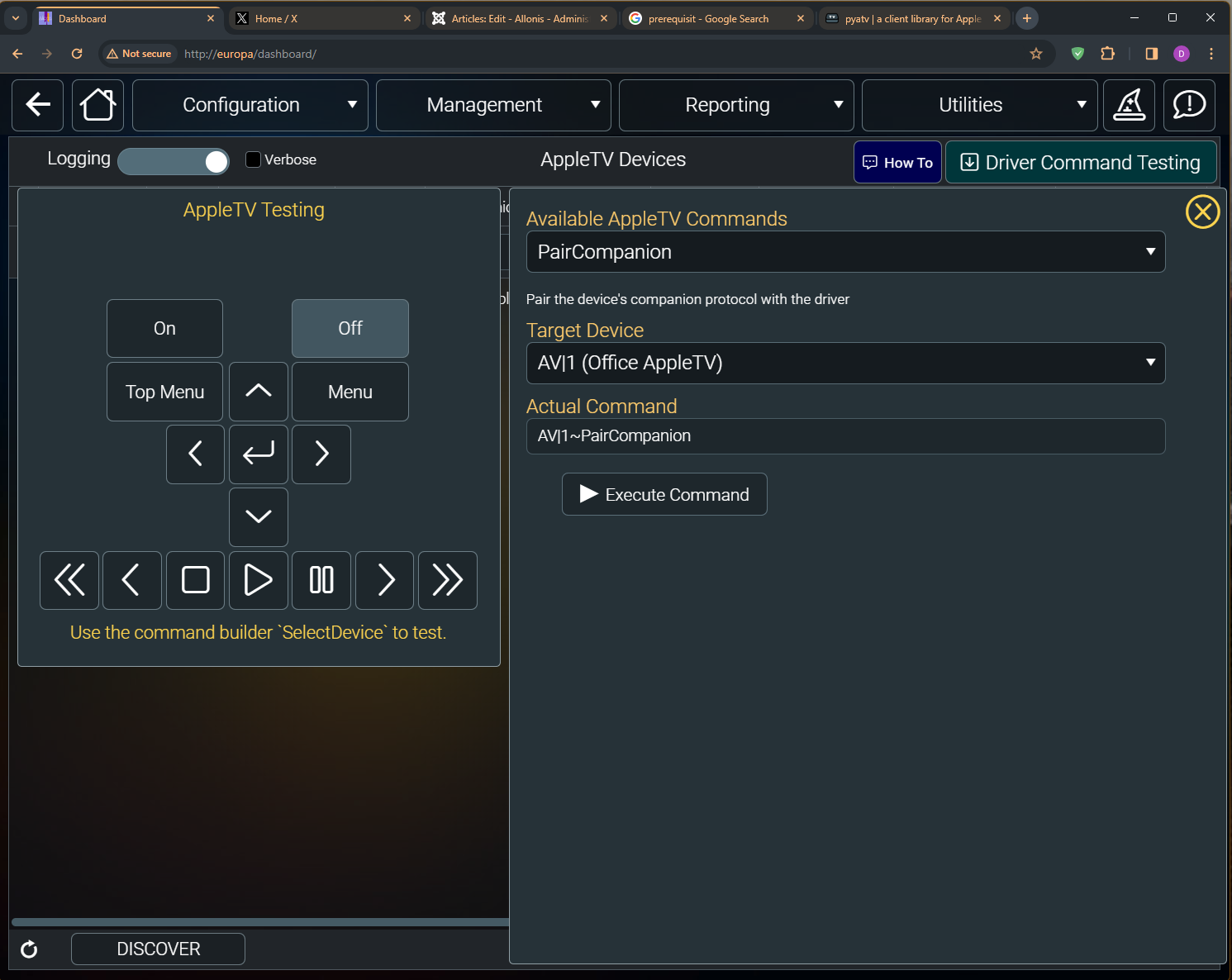This screenshot has width=1232, height=980.
Task: Close the pyatv browser tab
Action: tap(997, 18)
